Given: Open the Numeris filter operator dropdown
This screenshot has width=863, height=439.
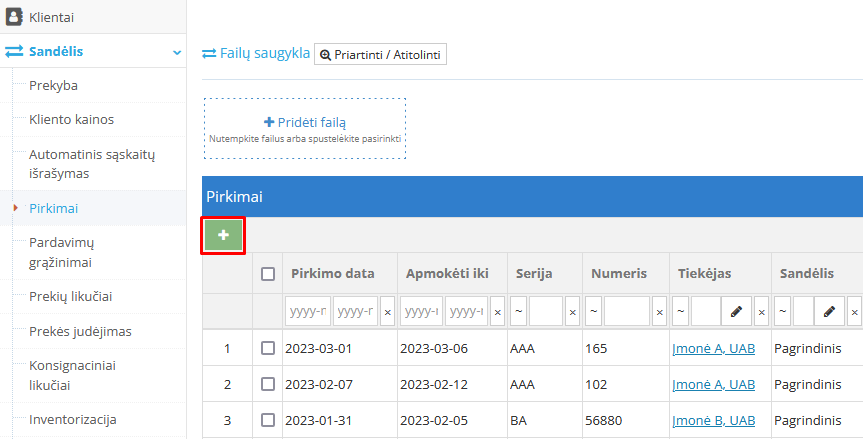Looking at the screenshot, I should (594, 312).
